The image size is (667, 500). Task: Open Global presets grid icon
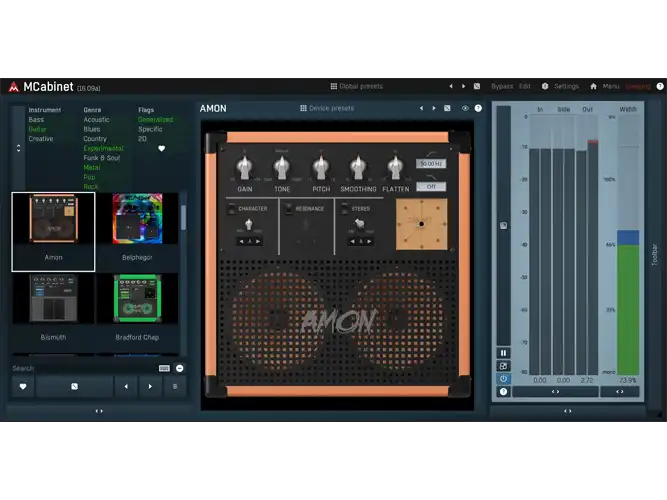click(334, 86)
